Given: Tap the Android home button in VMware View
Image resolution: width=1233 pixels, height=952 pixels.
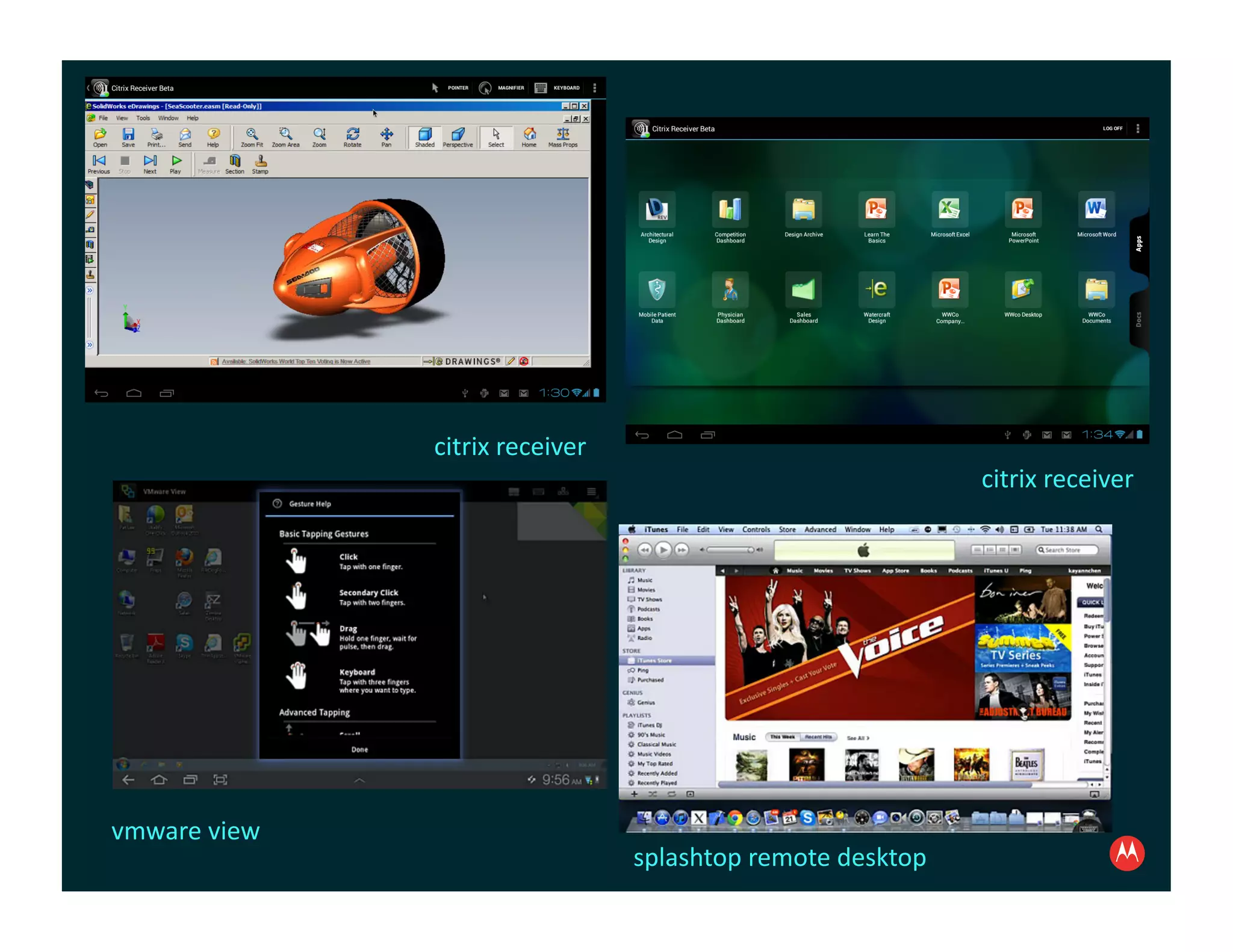Looking at the screenshot, I should click(159, 780).
